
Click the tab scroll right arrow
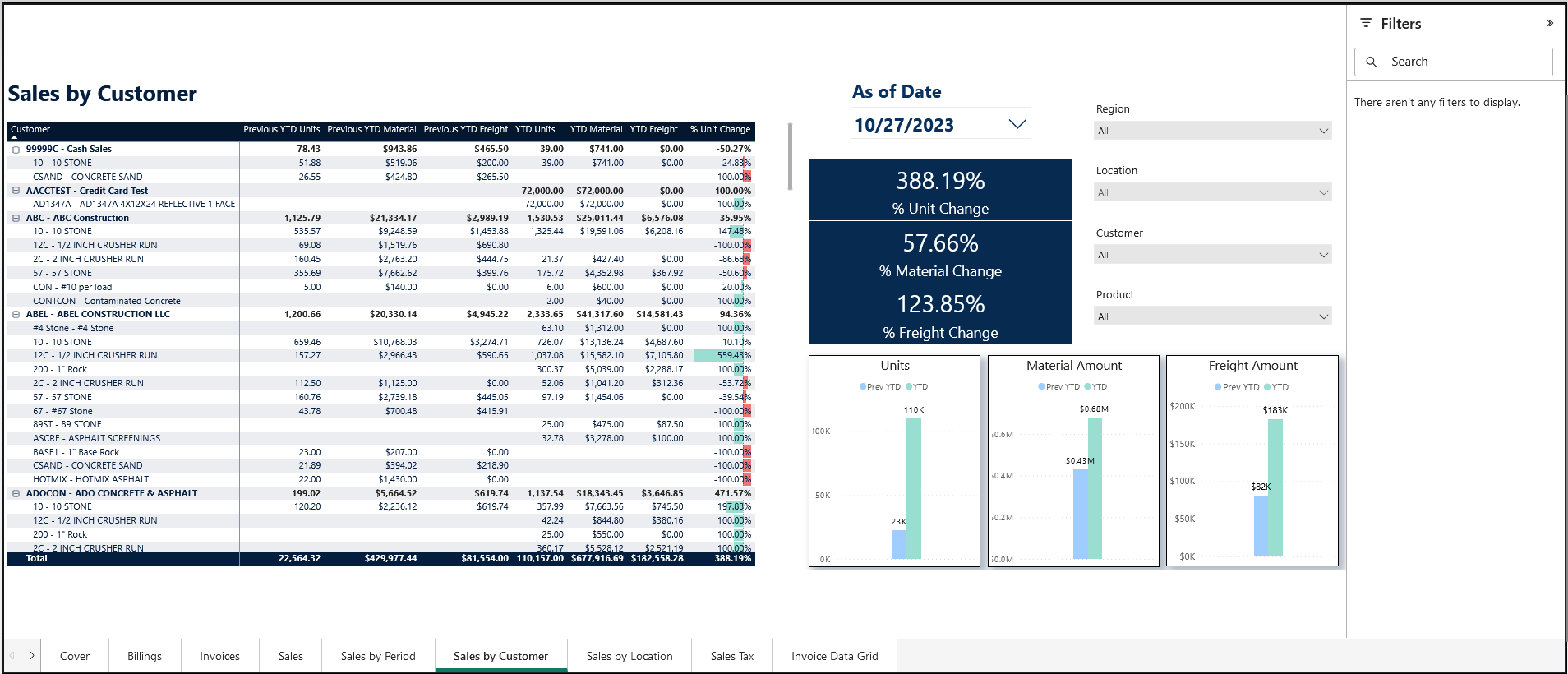click(31, 656)
